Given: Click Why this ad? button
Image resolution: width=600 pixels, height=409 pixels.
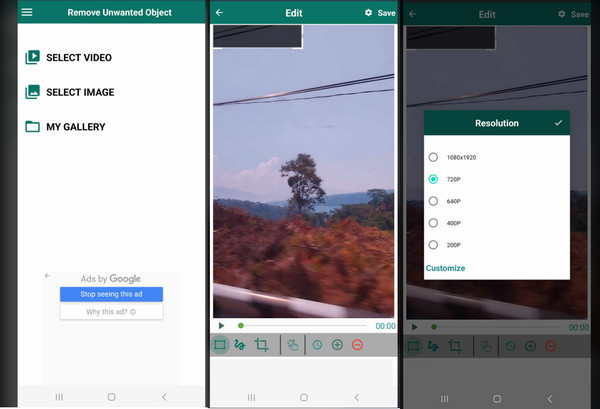Looking at the screenshot, I should point(111,312).
